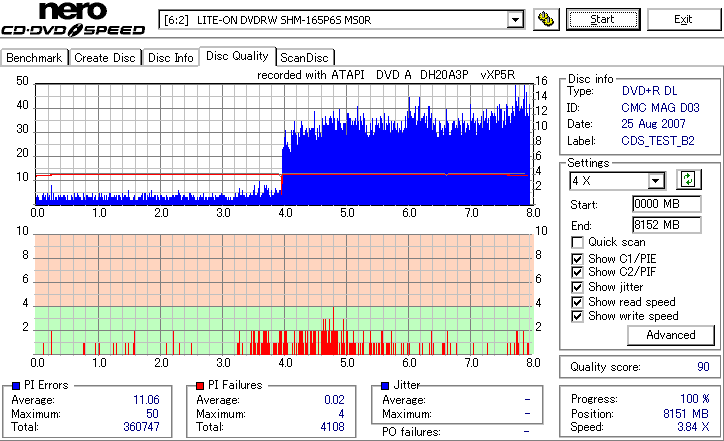Go to the Disc Info tab
Image resolution: width=724 pixels, height=441 pixels.
point(170,58)
